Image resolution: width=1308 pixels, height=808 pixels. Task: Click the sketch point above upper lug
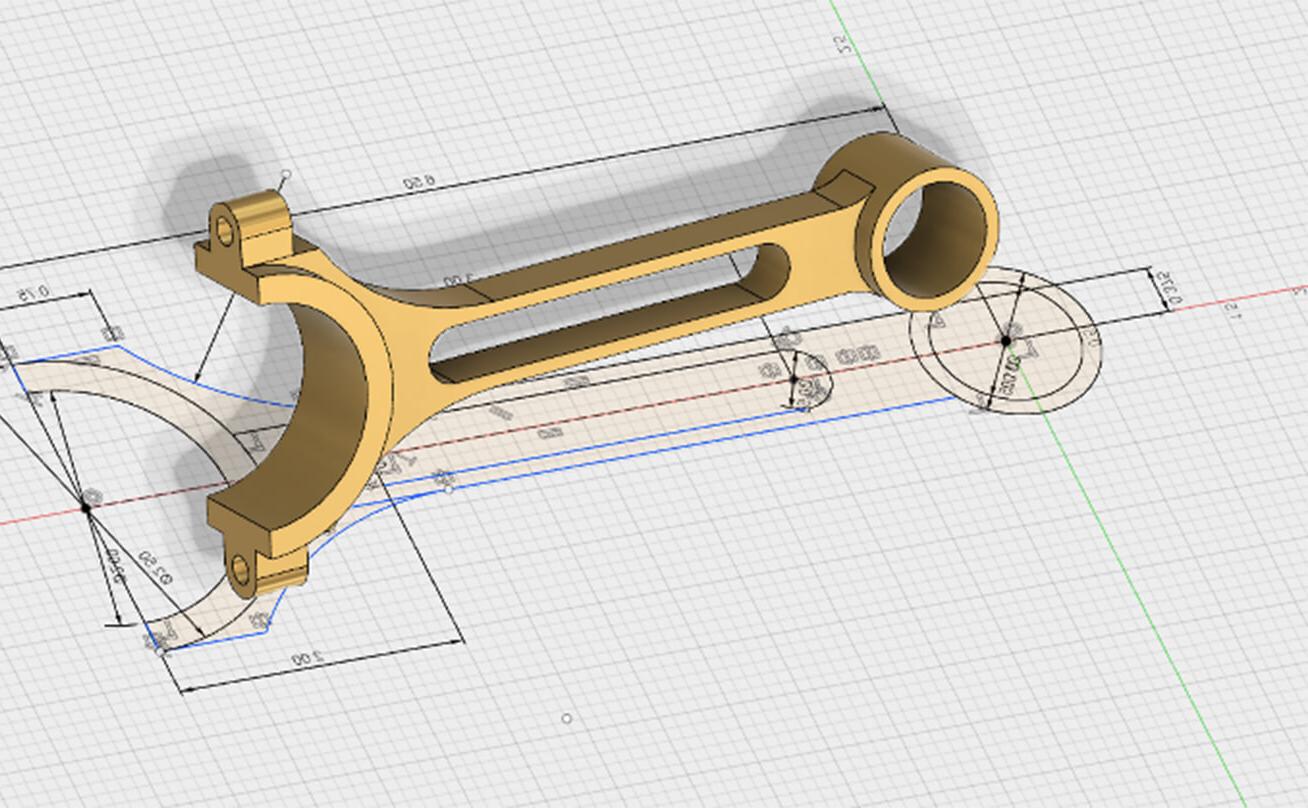tap(286, 175)
